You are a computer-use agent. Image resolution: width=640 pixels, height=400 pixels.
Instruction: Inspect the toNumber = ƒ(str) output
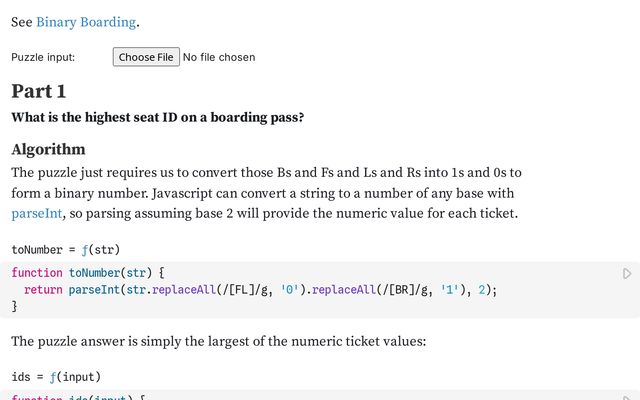(66, 249)
